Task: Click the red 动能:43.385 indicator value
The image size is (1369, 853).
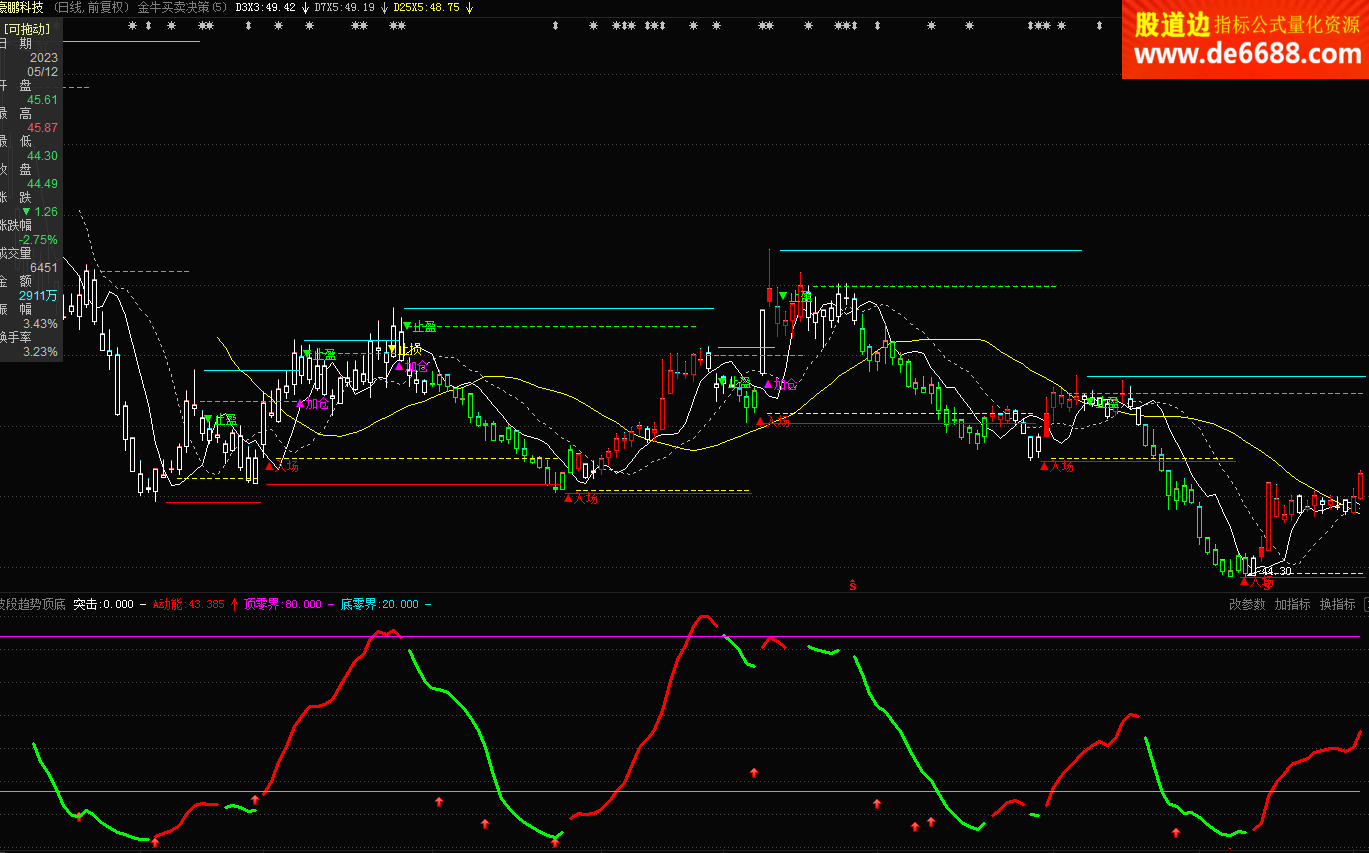Action: click(x=188, y=605)
